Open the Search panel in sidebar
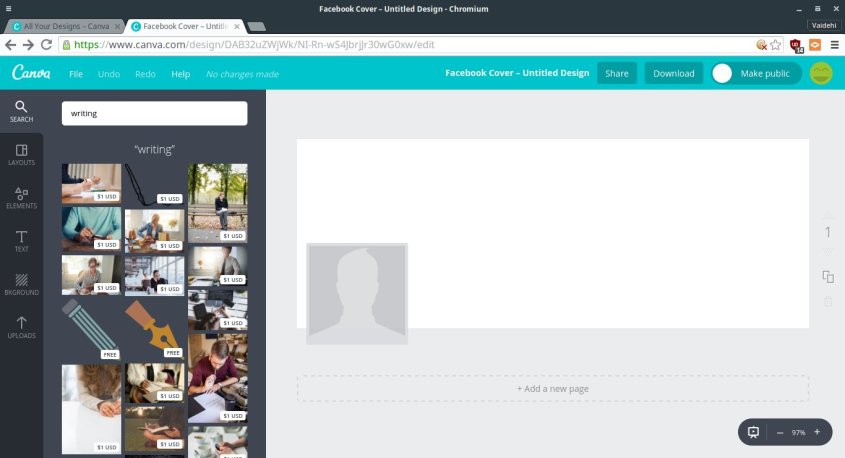Image resolution: width=845 pixels, height=458 pixels. click(x=21, y=111)
